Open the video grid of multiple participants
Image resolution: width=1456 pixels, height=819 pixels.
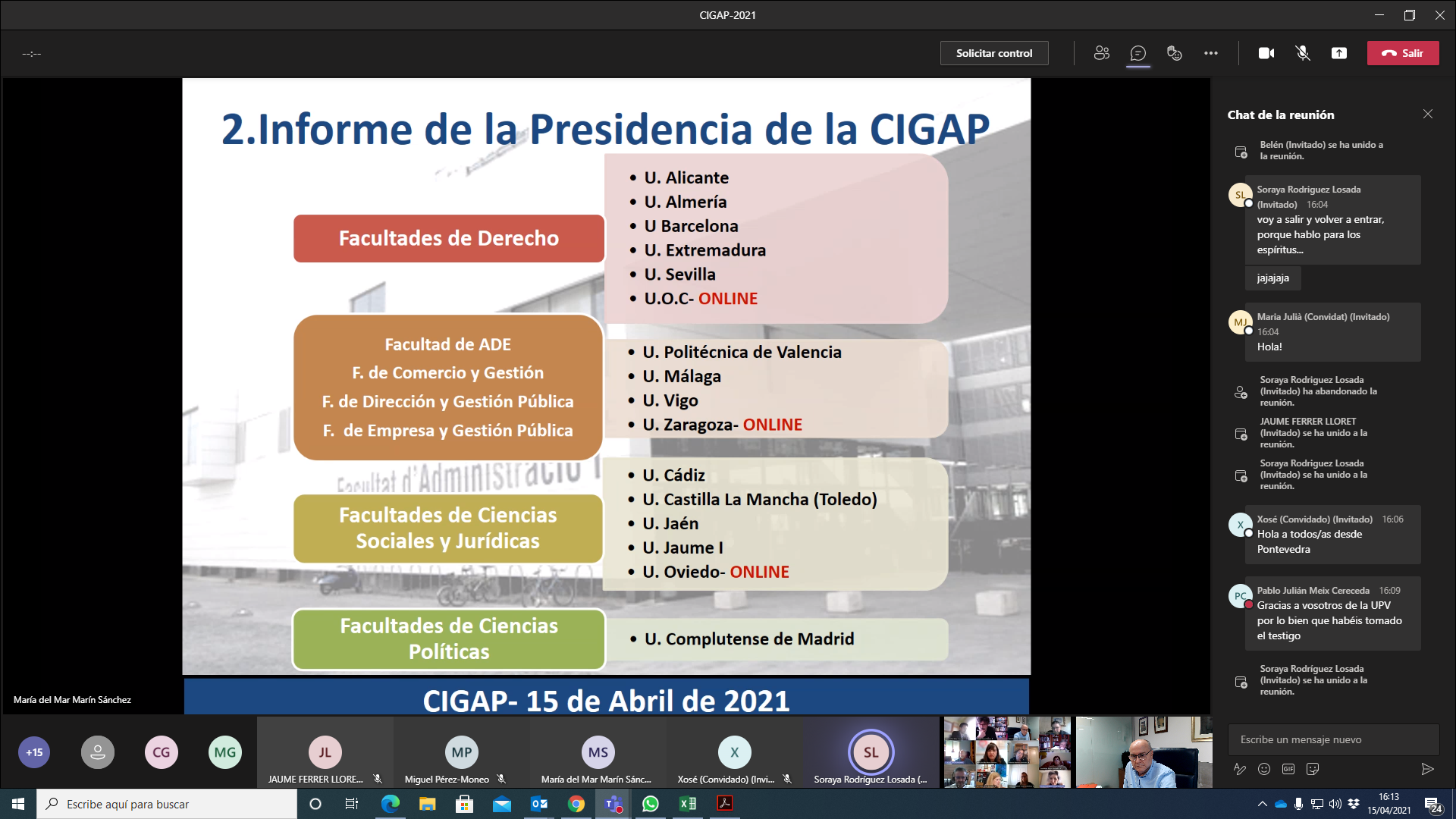point(1007,752)
